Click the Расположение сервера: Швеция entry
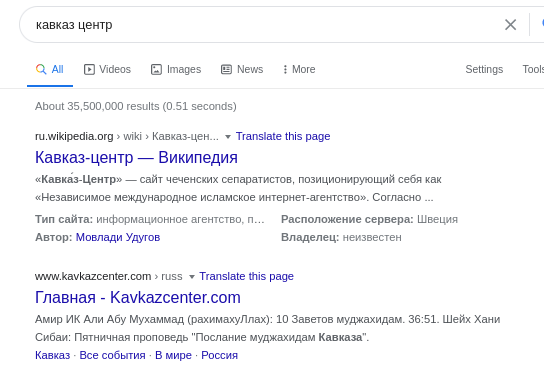Image resolution: width=544 pixels, height=380 pixels. click(369, 219)
